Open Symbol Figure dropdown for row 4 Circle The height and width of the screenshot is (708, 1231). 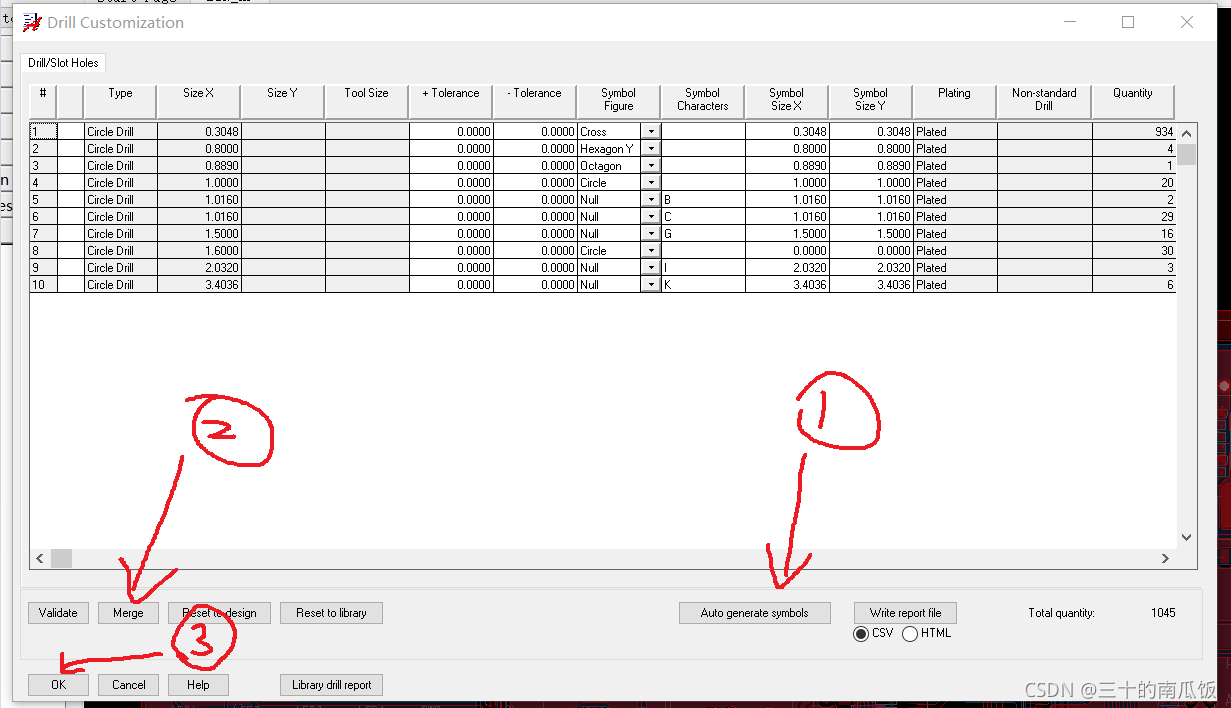pyautogui.click(x=651, y=183)
